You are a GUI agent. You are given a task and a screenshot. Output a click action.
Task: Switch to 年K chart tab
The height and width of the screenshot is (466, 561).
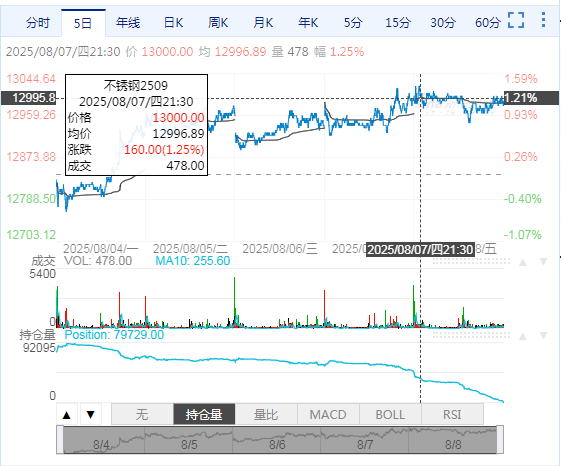(308, 23)
